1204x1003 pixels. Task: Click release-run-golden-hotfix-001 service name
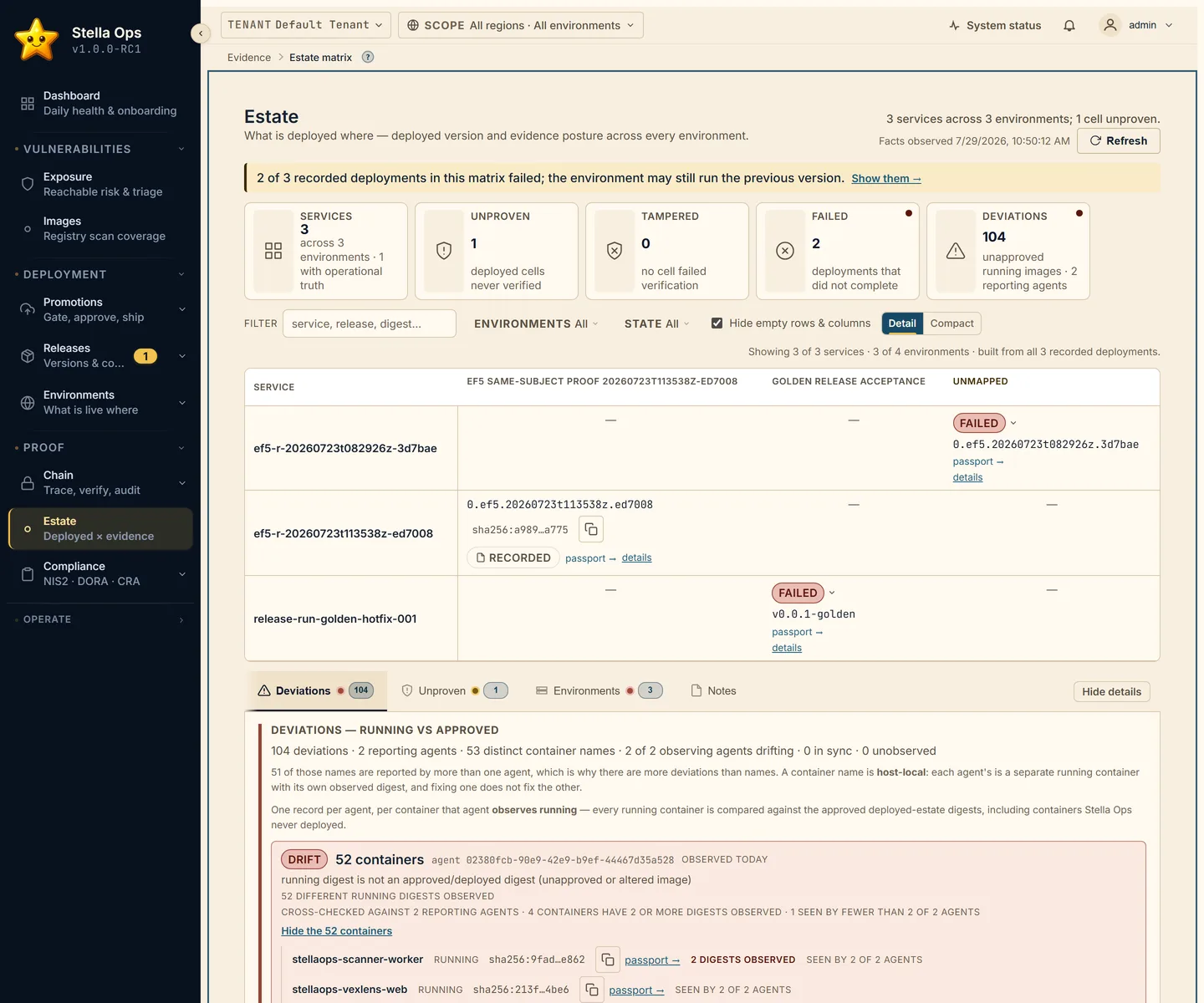point(334,619)
